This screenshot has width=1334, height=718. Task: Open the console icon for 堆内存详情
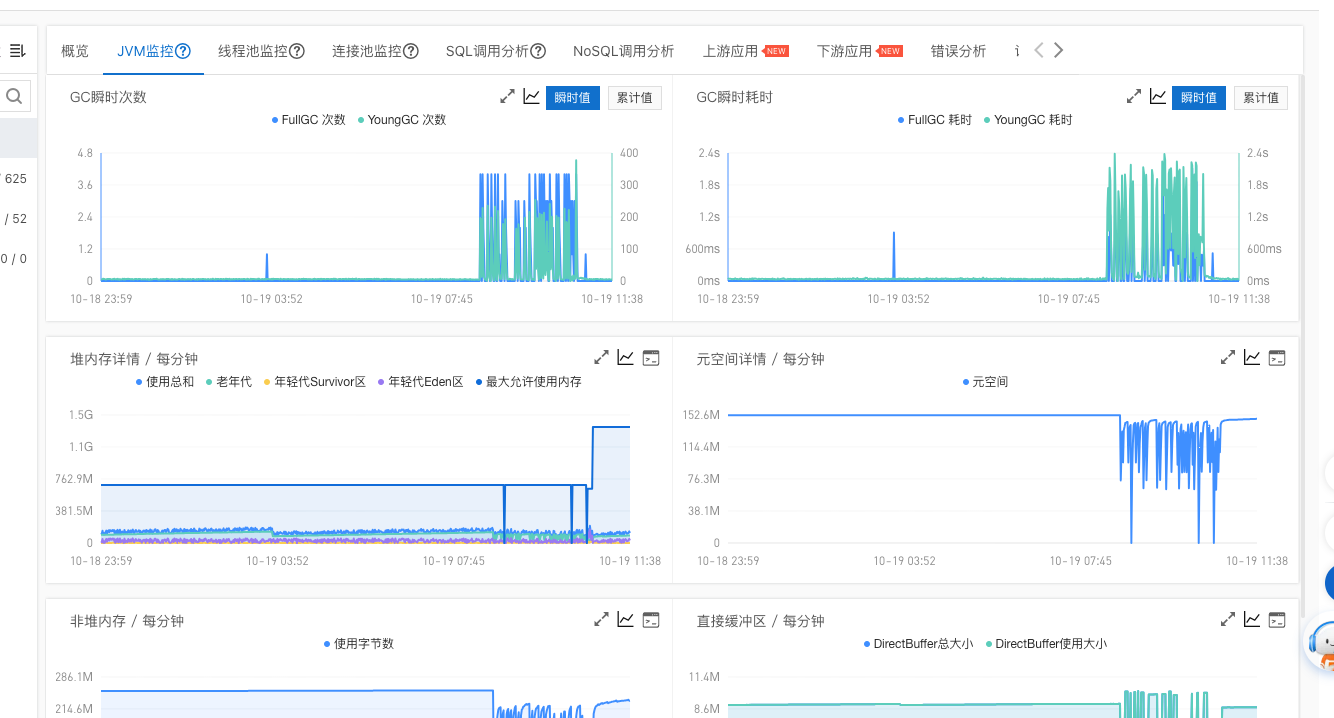651,358
